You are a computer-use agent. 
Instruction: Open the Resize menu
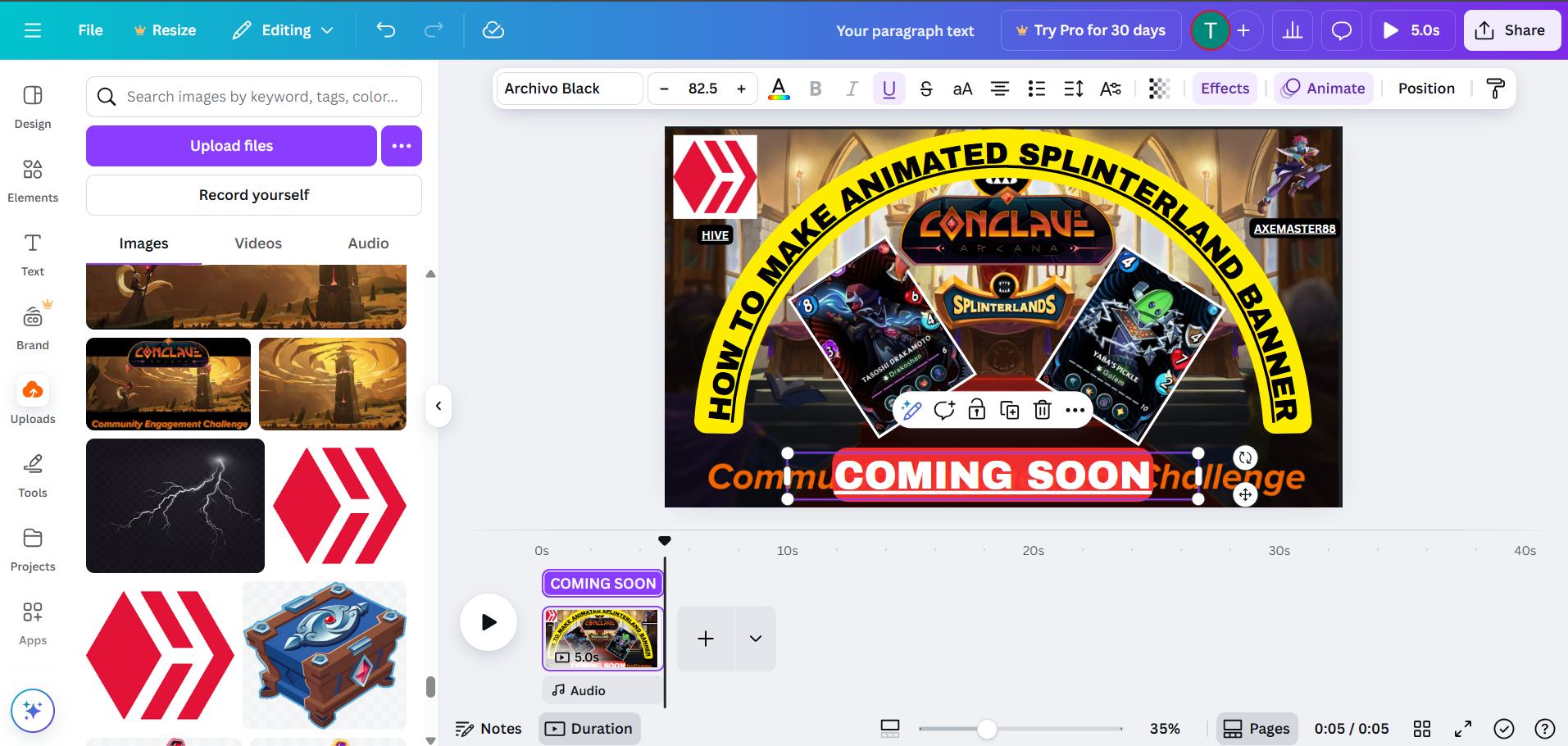tap(165, 30)
